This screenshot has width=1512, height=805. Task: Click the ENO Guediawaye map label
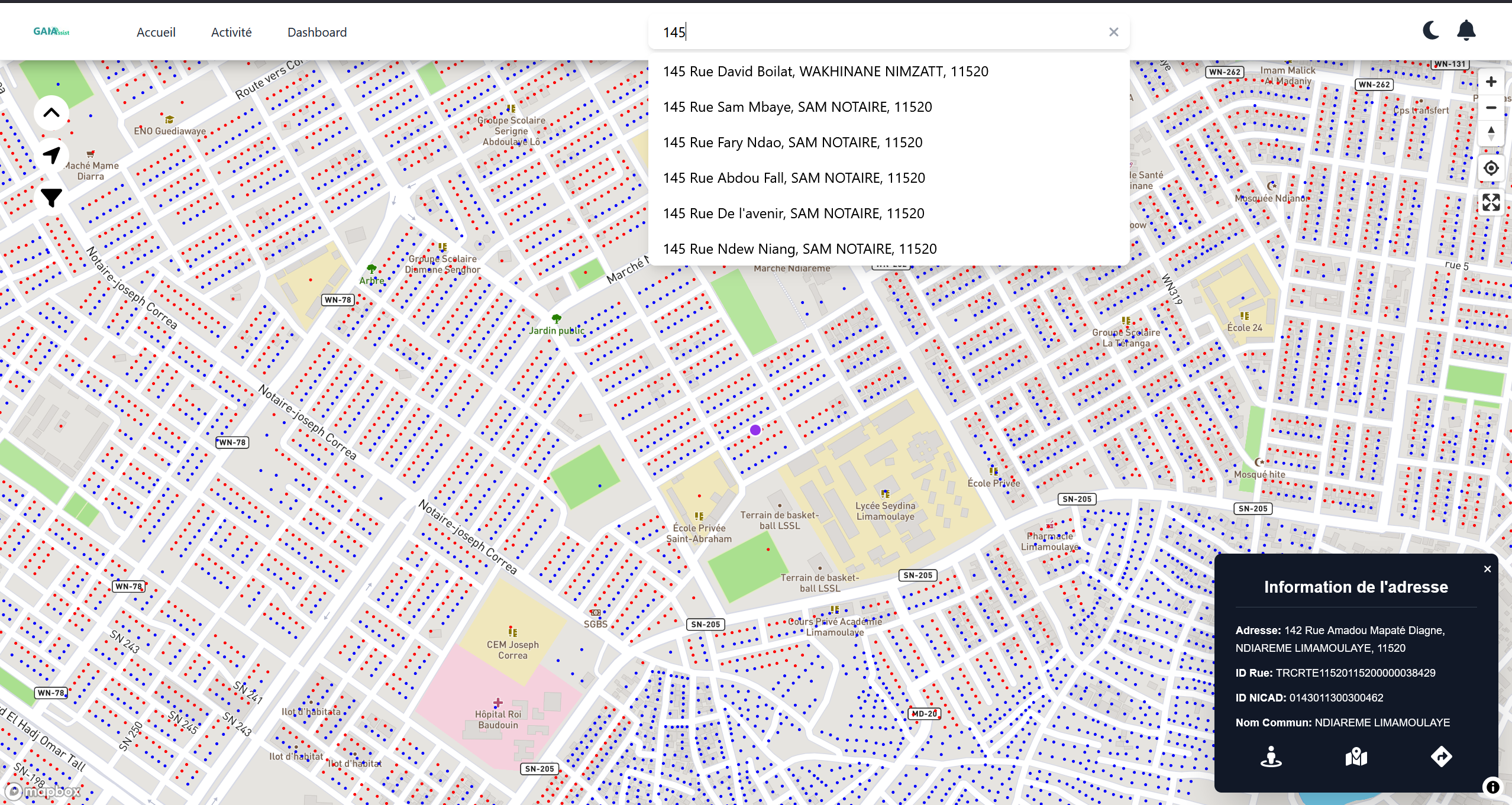pyautogui.click(x=170, y=131)
